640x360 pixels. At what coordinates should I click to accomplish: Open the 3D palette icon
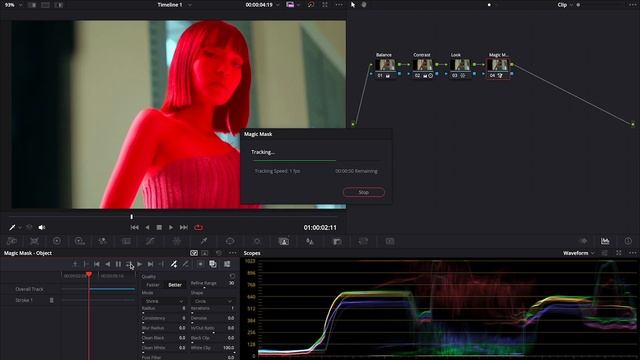(390, 241)
